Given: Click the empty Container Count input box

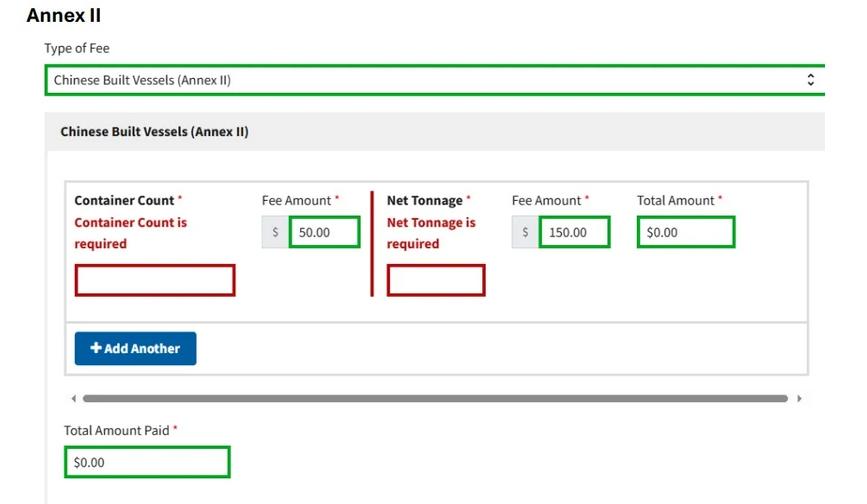Looking at the screenshot, I should tap(155, 281).
